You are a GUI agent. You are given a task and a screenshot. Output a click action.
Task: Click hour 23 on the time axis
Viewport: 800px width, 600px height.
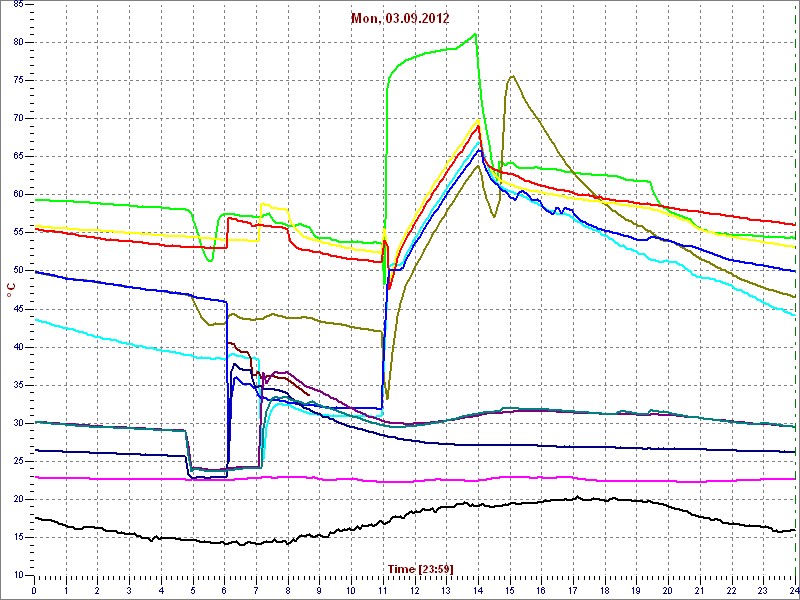coord(762,590)
